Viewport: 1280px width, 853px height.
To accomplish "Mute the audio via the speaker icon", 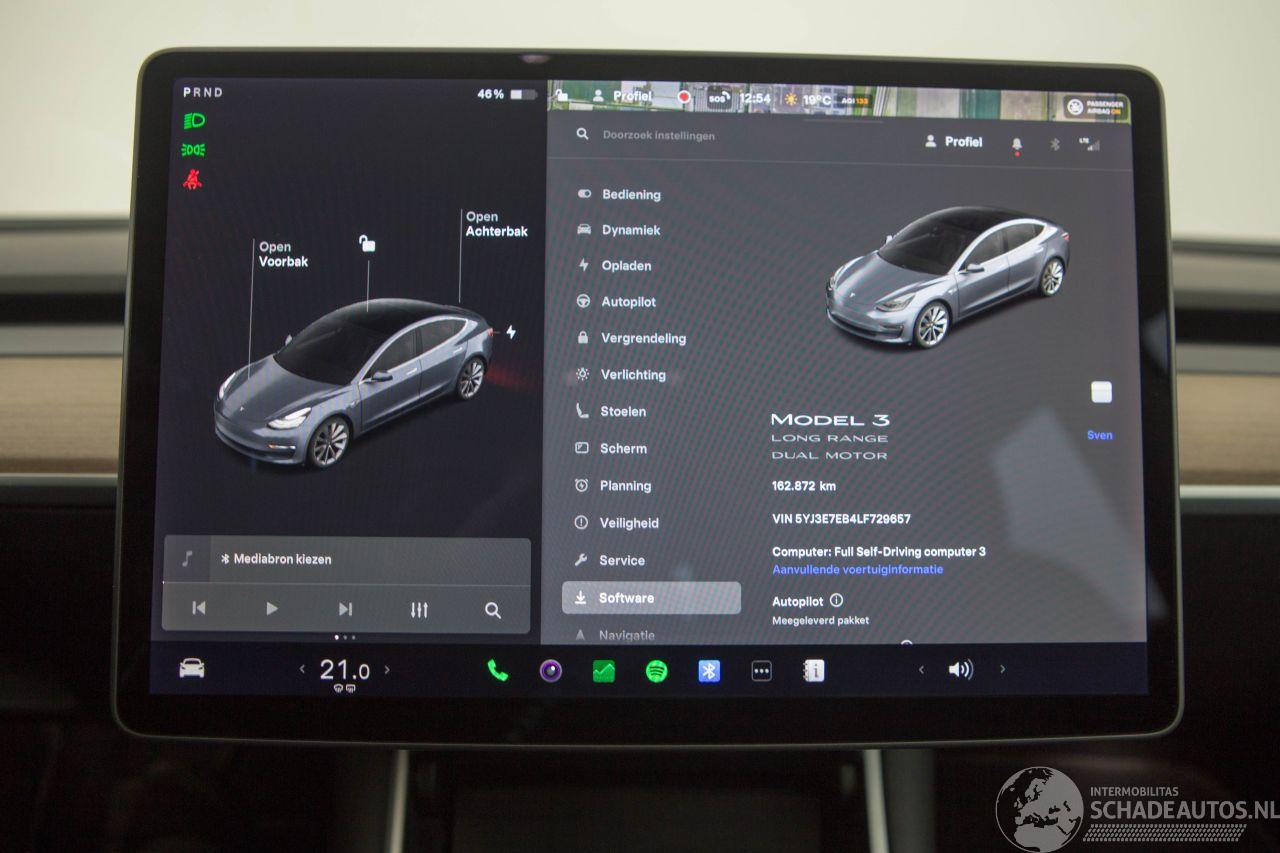I will pos(960,670).
